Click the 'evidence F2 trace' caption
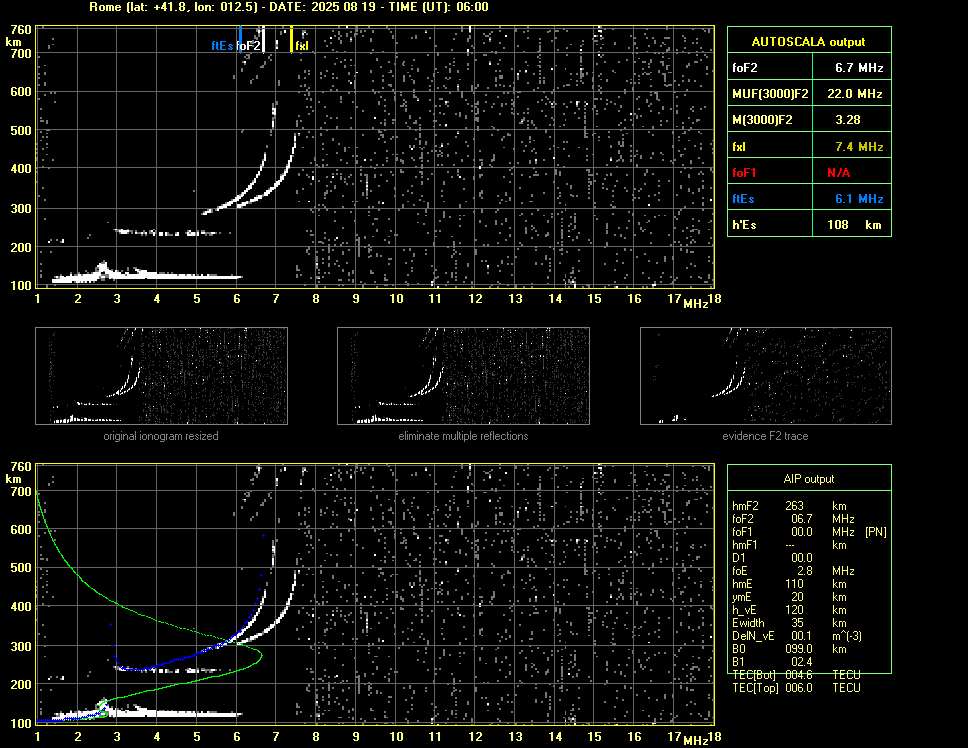This screenshot has height=748, width=968. coord(765,436)
